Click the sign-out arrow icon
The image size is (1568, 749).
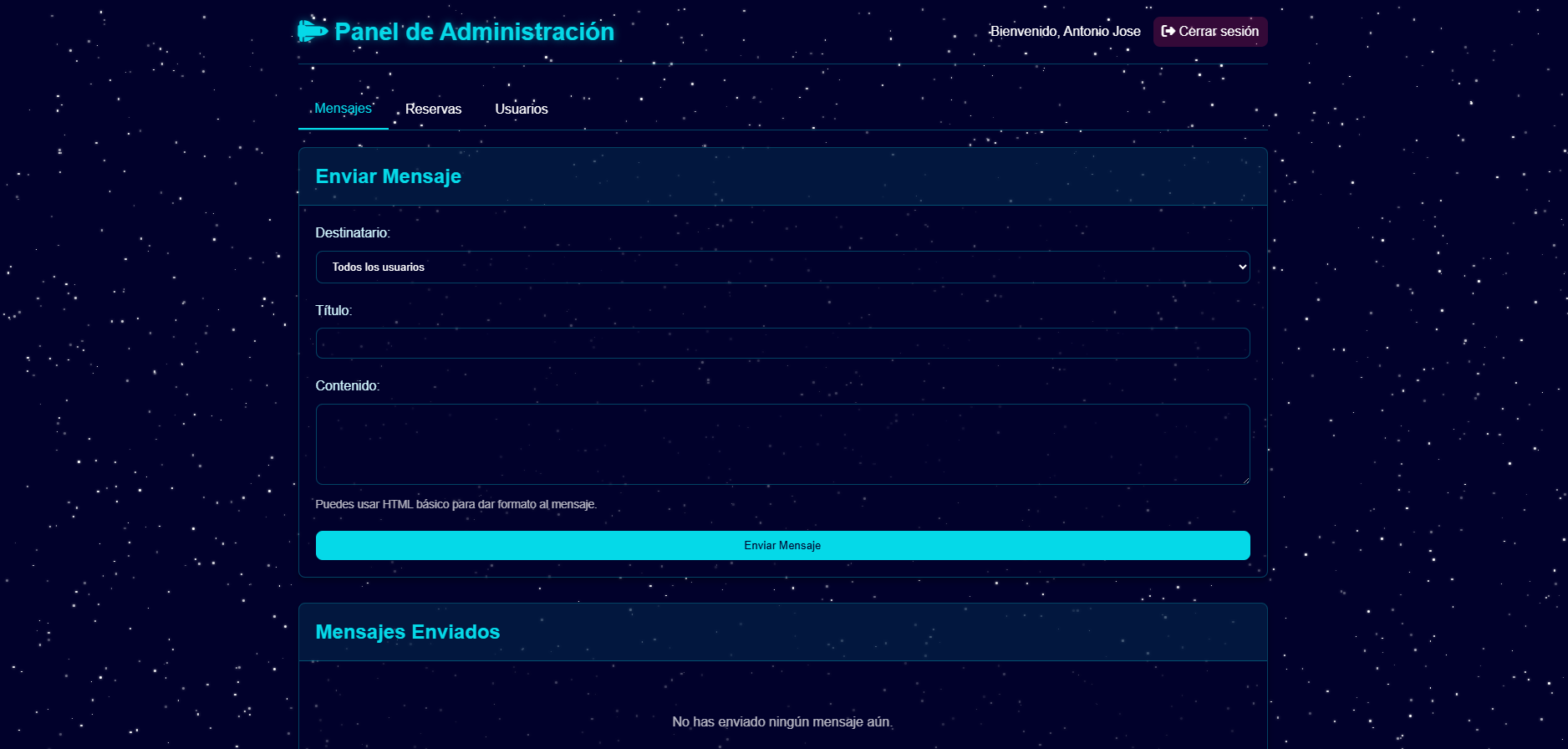click(1168, 31)
